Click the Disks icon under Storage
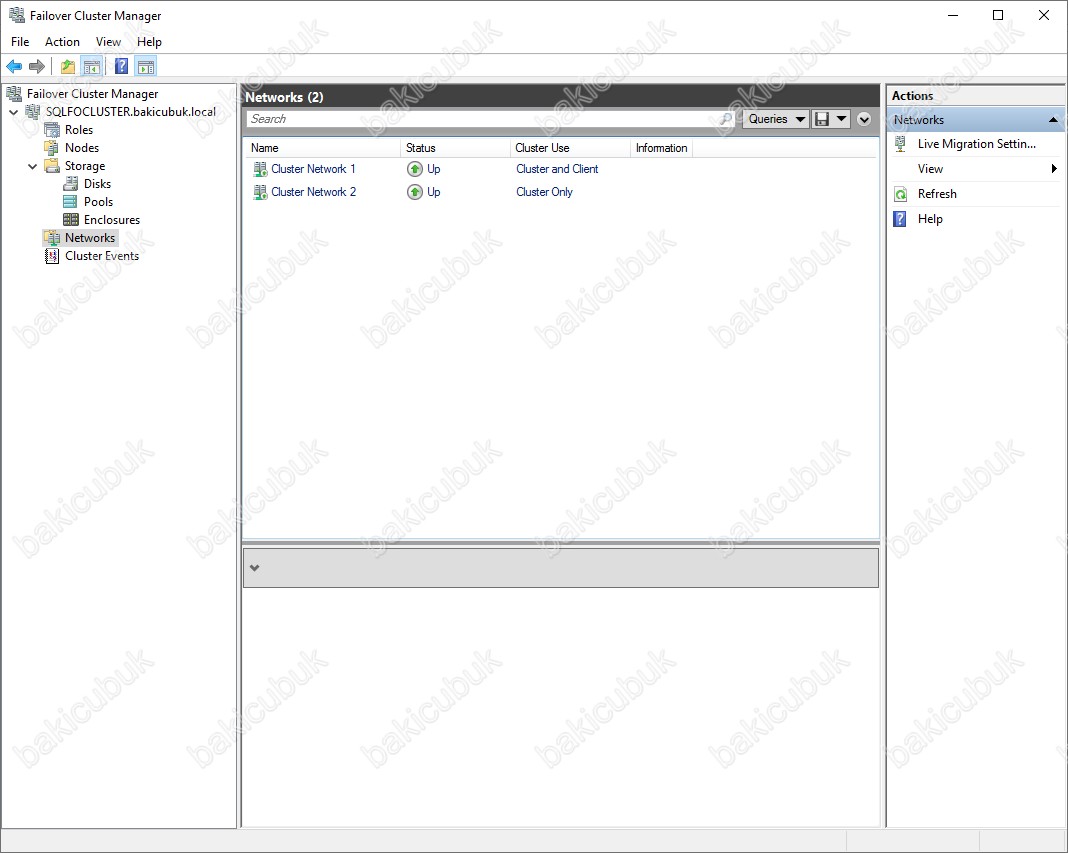 tap(70, 184)
